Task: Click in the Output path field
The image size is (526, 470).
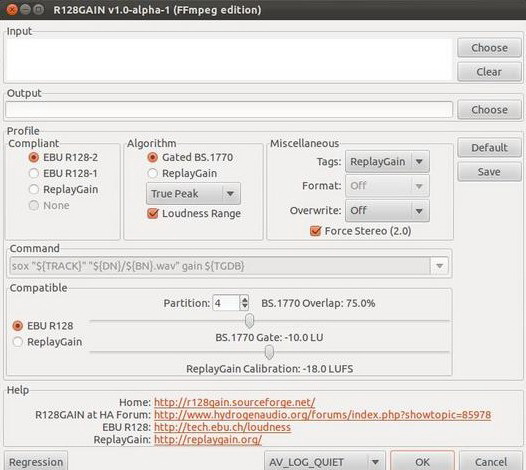Action: (229, 110)
